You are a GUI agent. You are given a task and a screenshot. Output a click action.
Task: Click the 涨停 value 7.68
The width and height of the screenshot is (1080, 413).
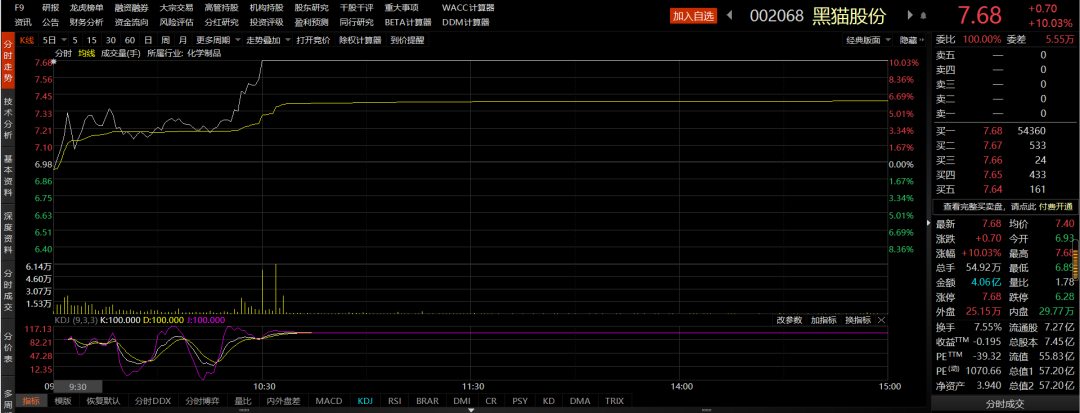click(993, 297)
